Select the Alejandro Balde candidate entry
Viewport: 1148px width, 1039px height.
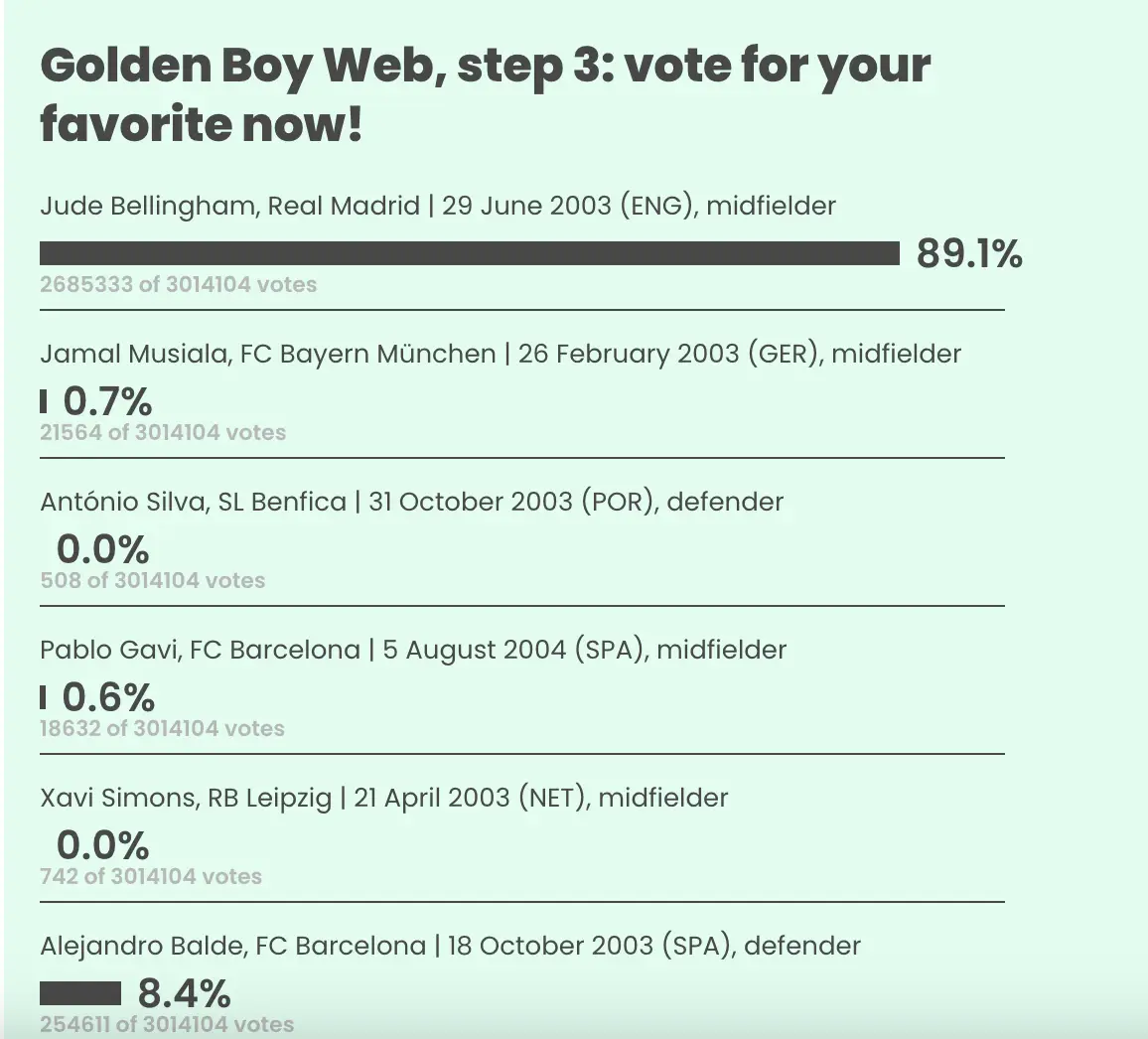click(x=450, y=947)
